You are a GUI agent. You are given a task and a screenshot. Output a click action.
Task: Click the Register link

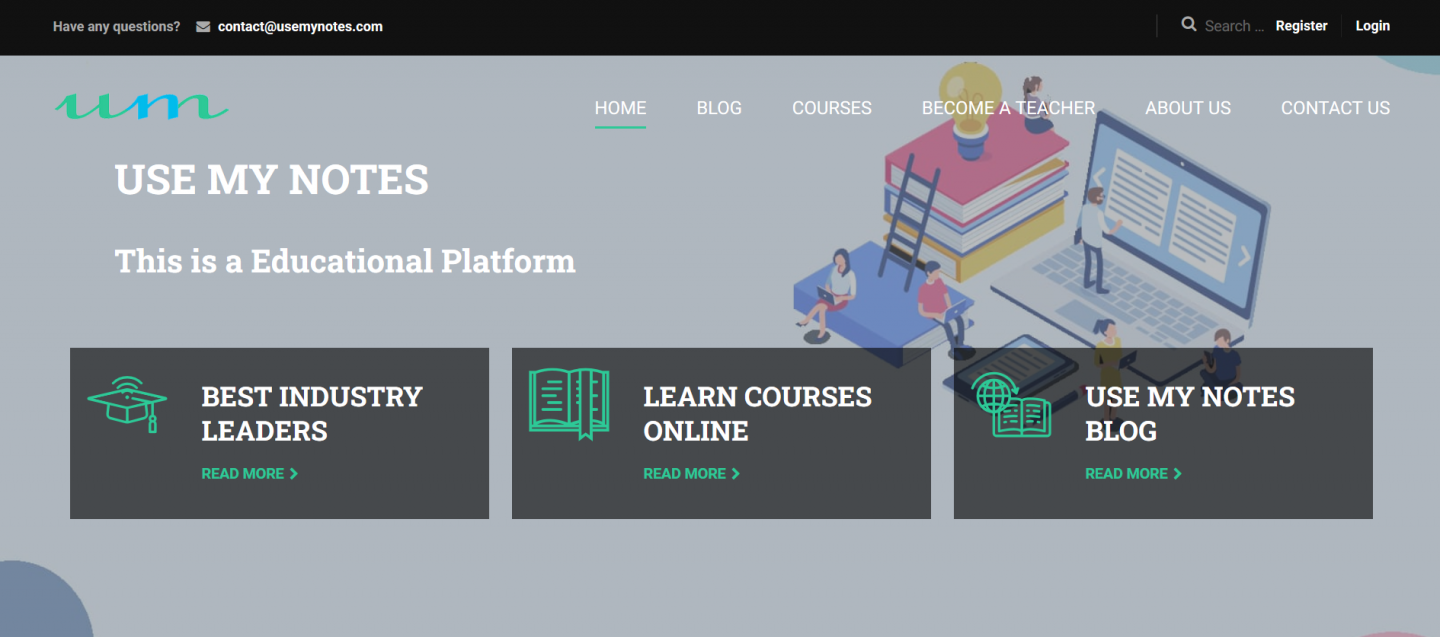point(1301,26)
